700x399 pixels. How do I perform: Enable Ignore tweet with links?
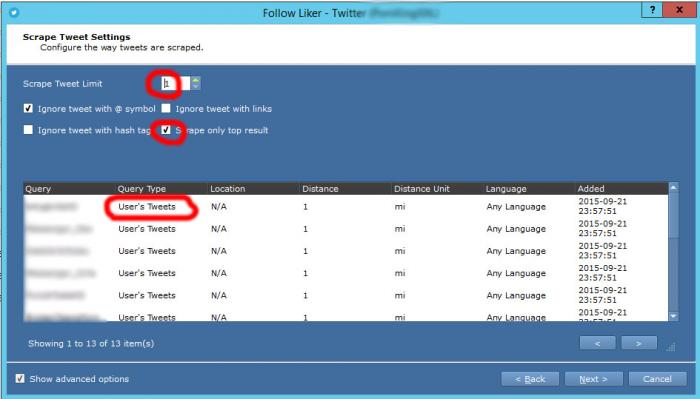166,108
